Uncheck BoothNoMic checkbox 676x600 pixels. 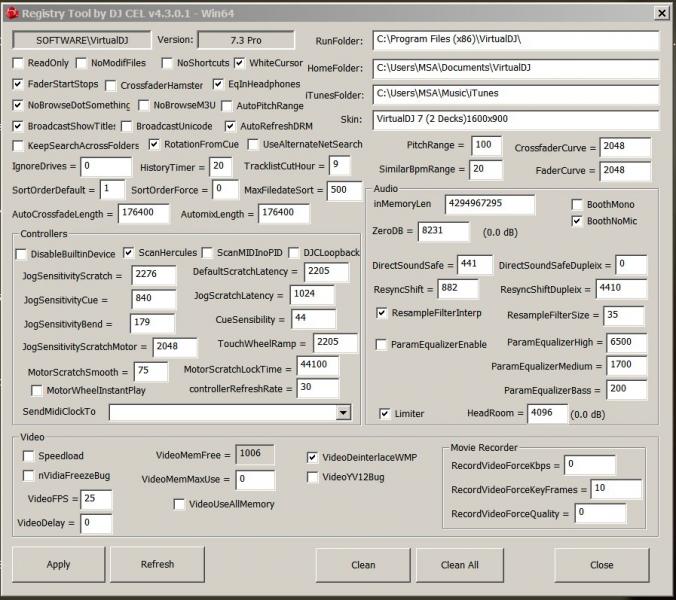[x=577, y=221]
